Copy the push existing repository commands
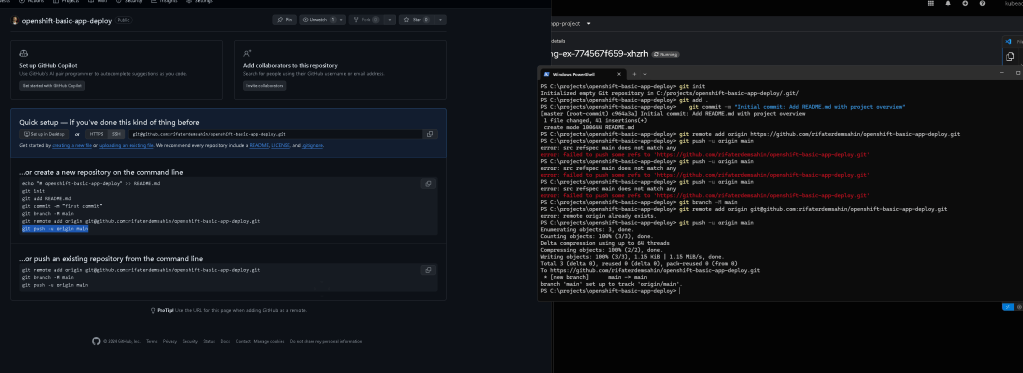The width and height of the screenshot is (1023, 373). point(429,270)
